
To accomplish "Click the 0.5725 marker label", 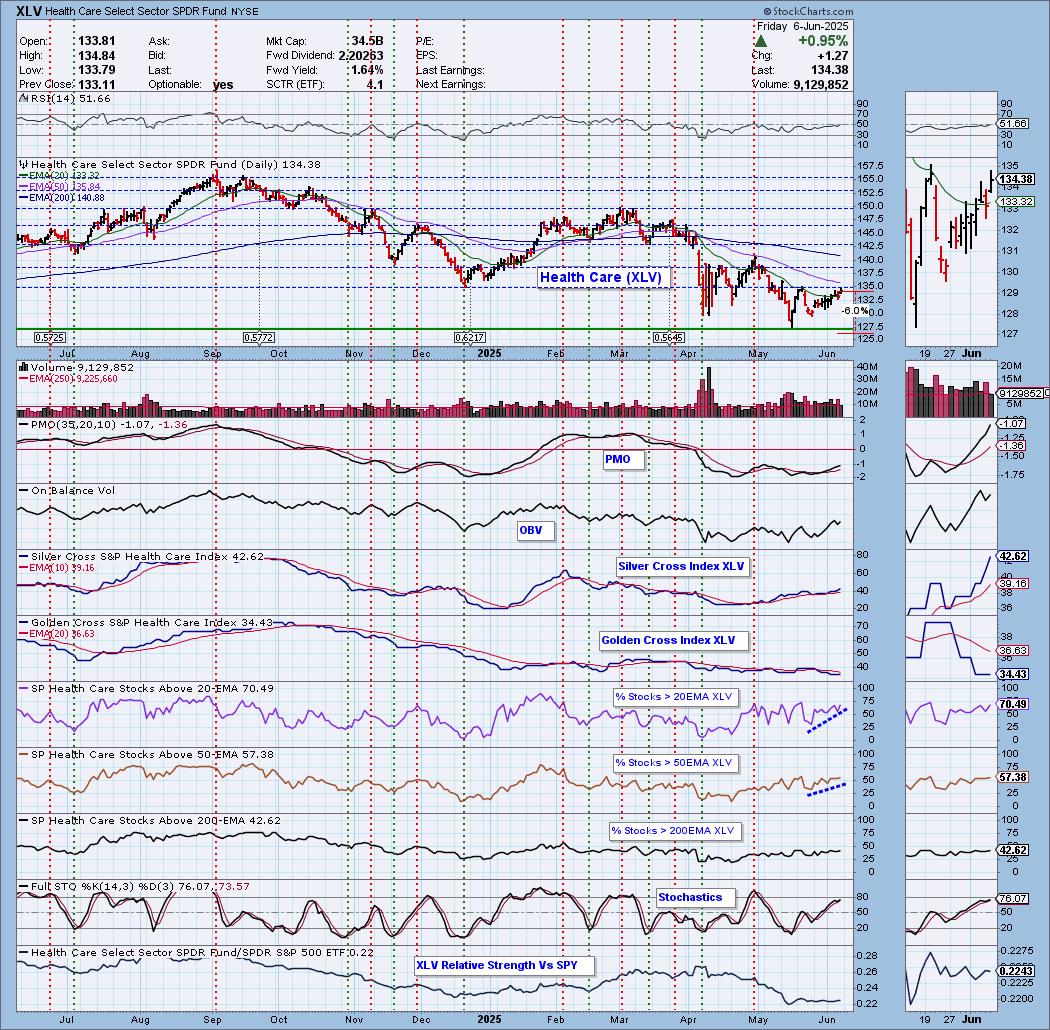I will tap(50, 338).
